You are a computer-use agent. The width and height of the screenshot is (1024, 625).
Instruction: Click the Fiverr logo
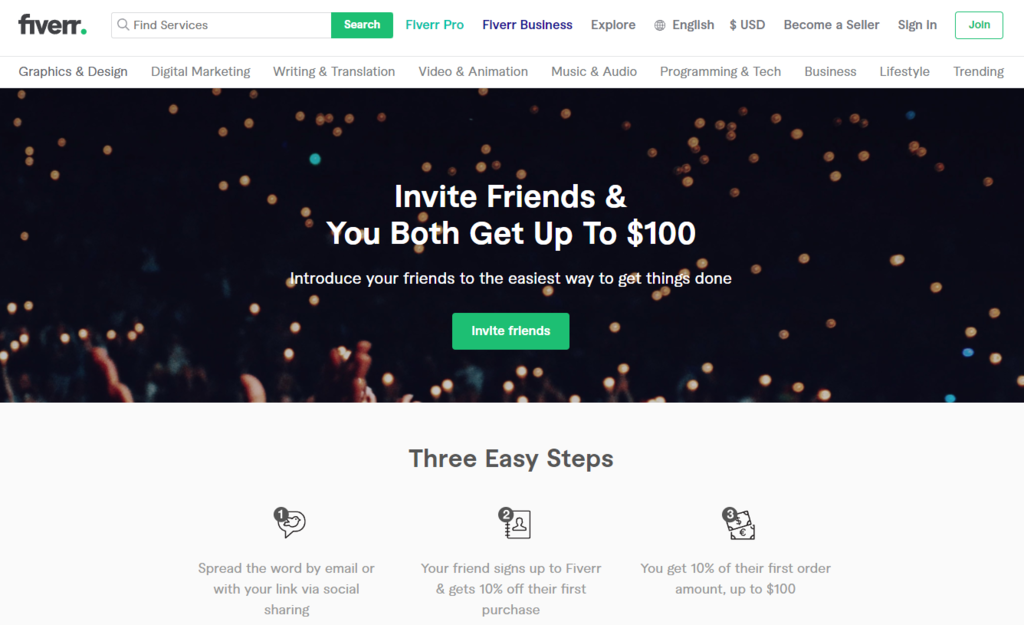point(51,24)
